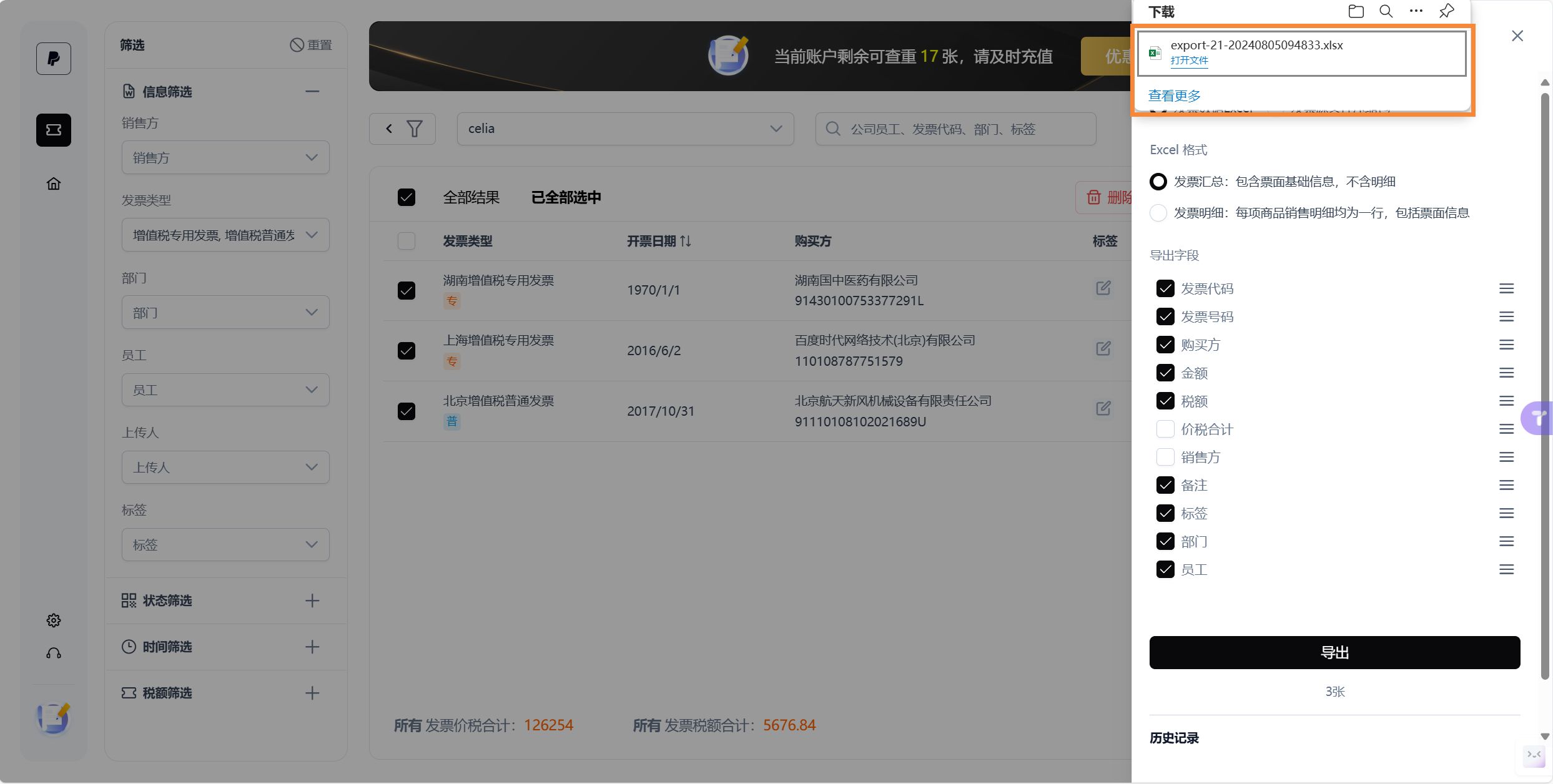Screen dimensions: 1553x784
Task: Click the avatar icon at sidebar bottom
Action: [54, 718]
